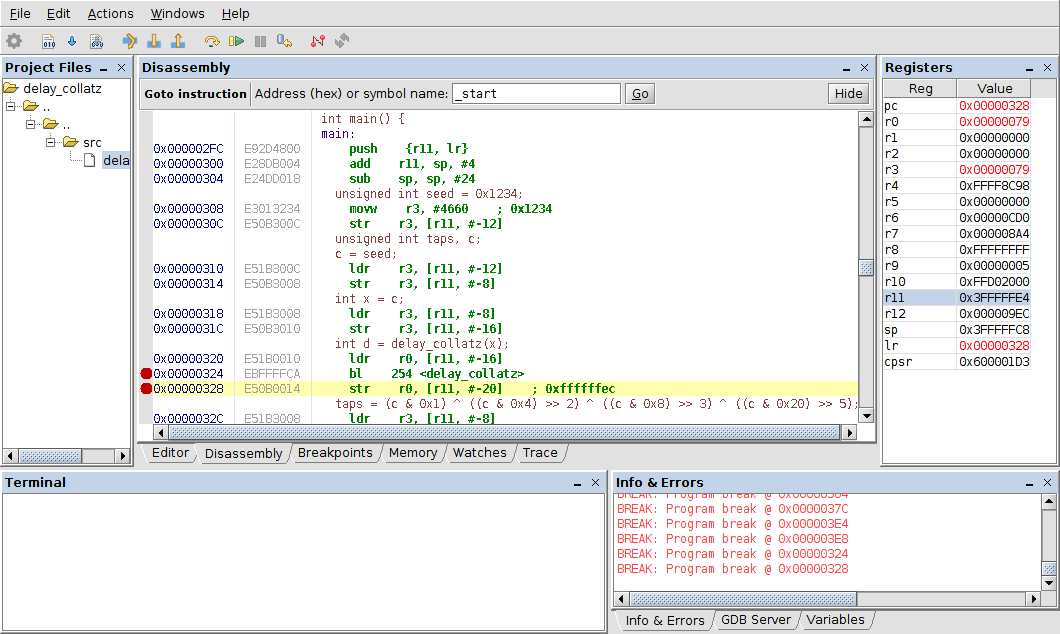Screen dimensions: 1060x634
Task: Select the dela source file
Action: pyautogui.click(x=116, y=160)
